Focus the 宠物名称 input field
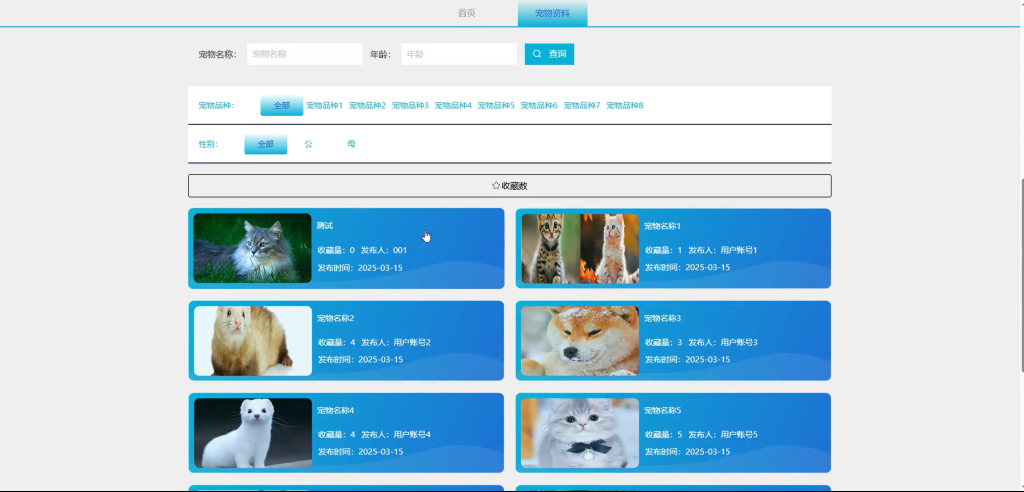Viewport: 1024px width, 492px height. (x=304, y=54)
